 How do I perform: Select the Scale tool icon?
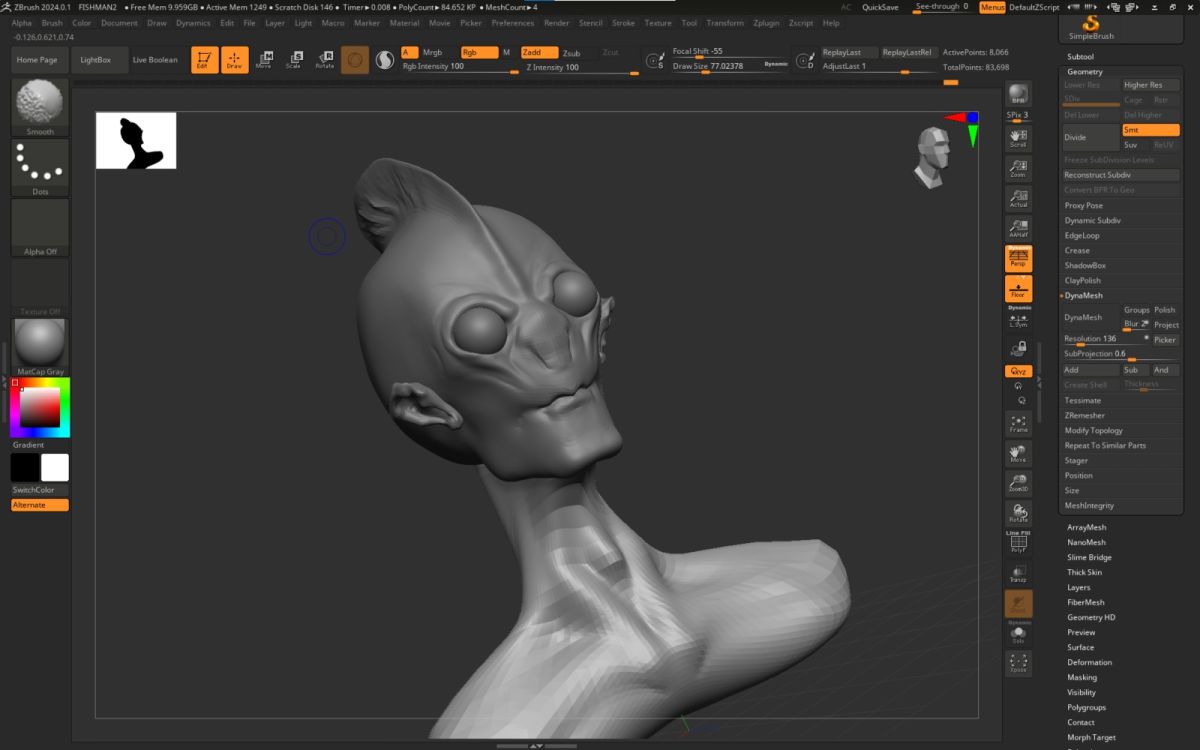(x=294, y=60)
